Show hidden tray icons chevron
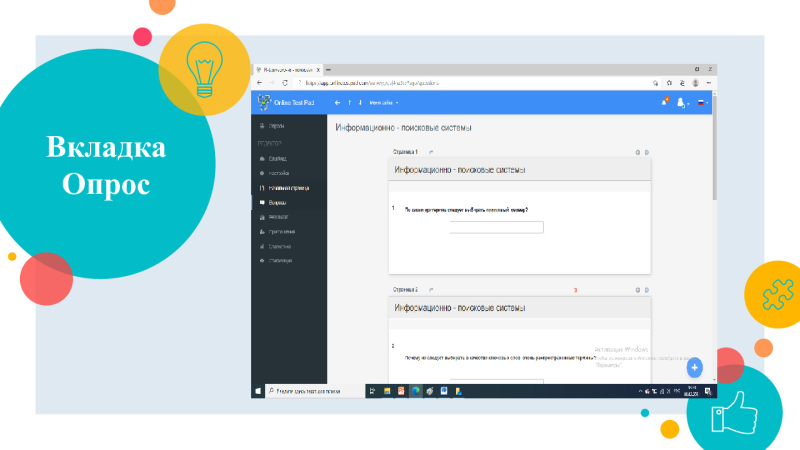Screen dimensions: 800x450 640,391
